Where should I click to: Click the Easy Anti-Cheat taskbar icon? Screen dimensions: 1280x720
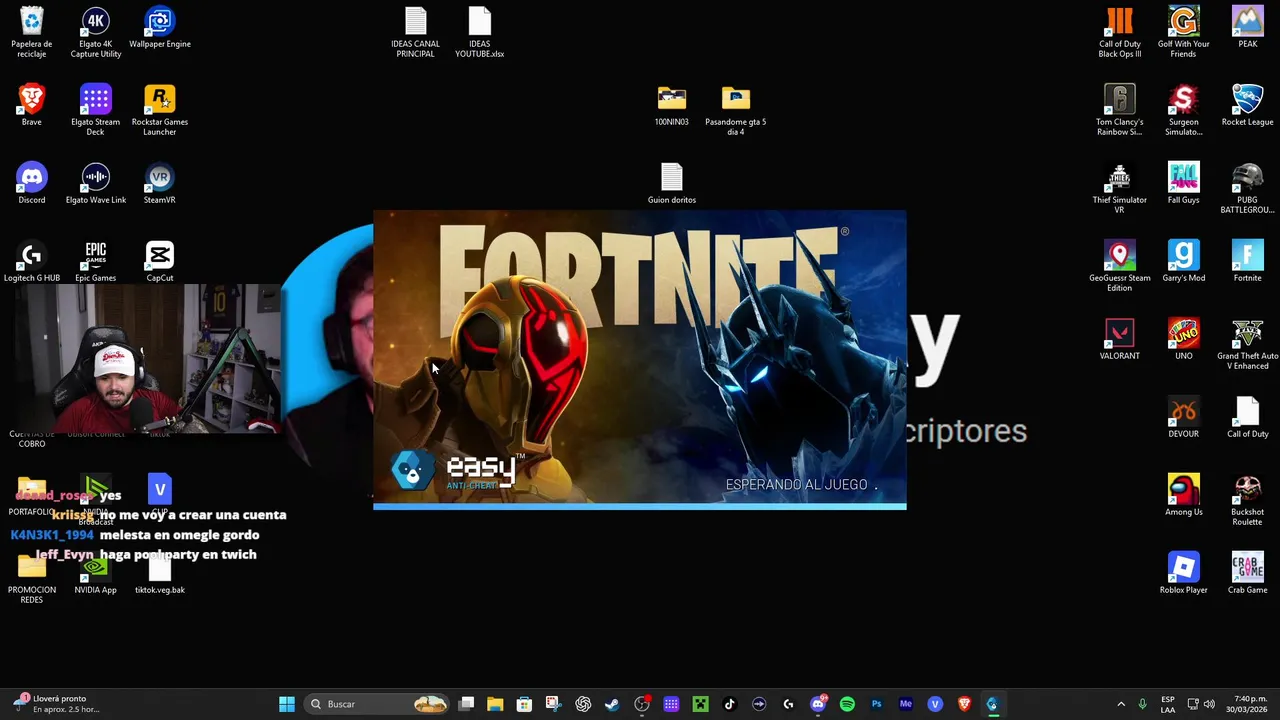click(992, 704)
